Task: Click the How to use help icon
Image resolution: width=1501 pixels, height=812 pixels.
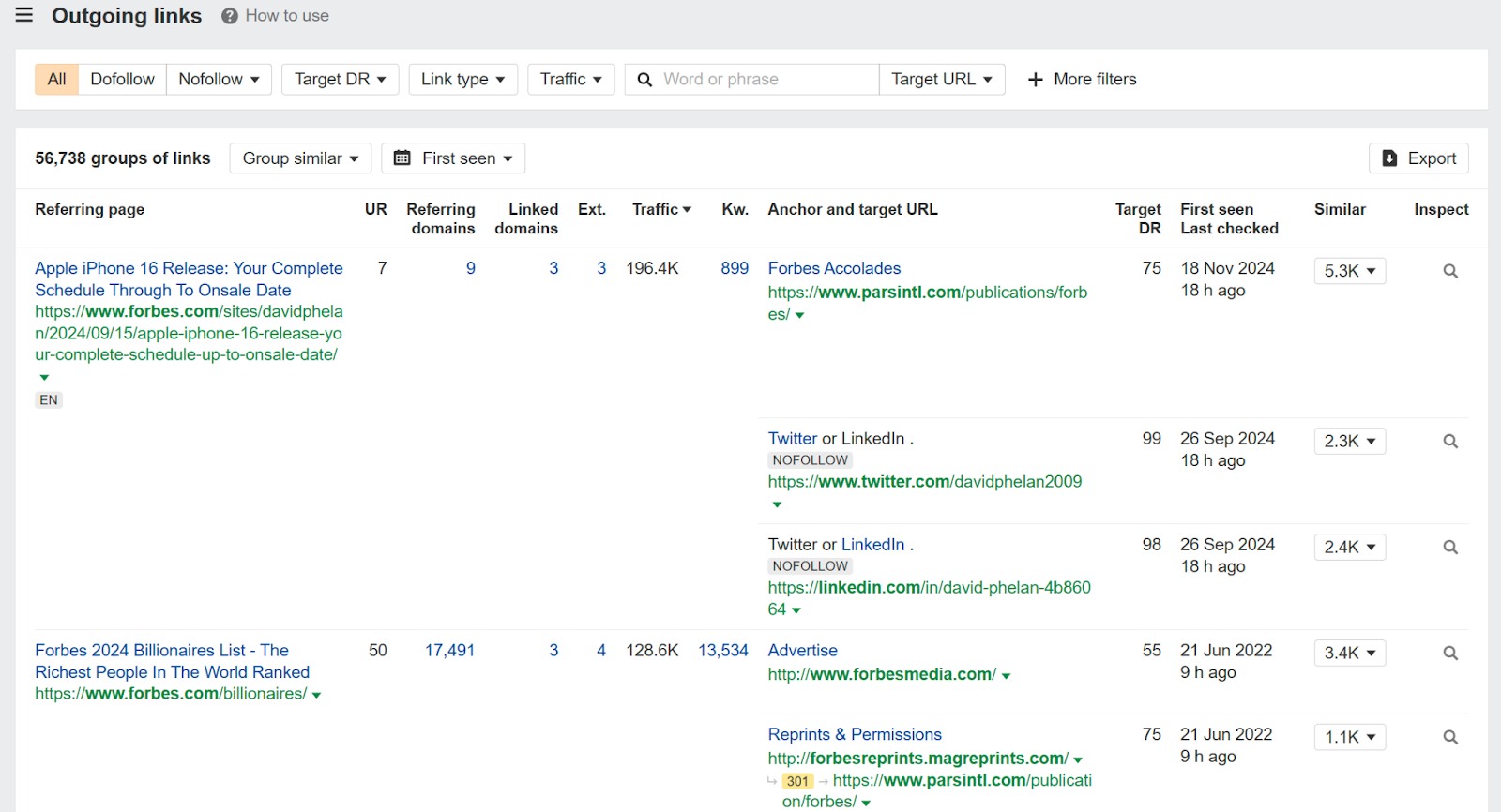Action: click(230, 16)
